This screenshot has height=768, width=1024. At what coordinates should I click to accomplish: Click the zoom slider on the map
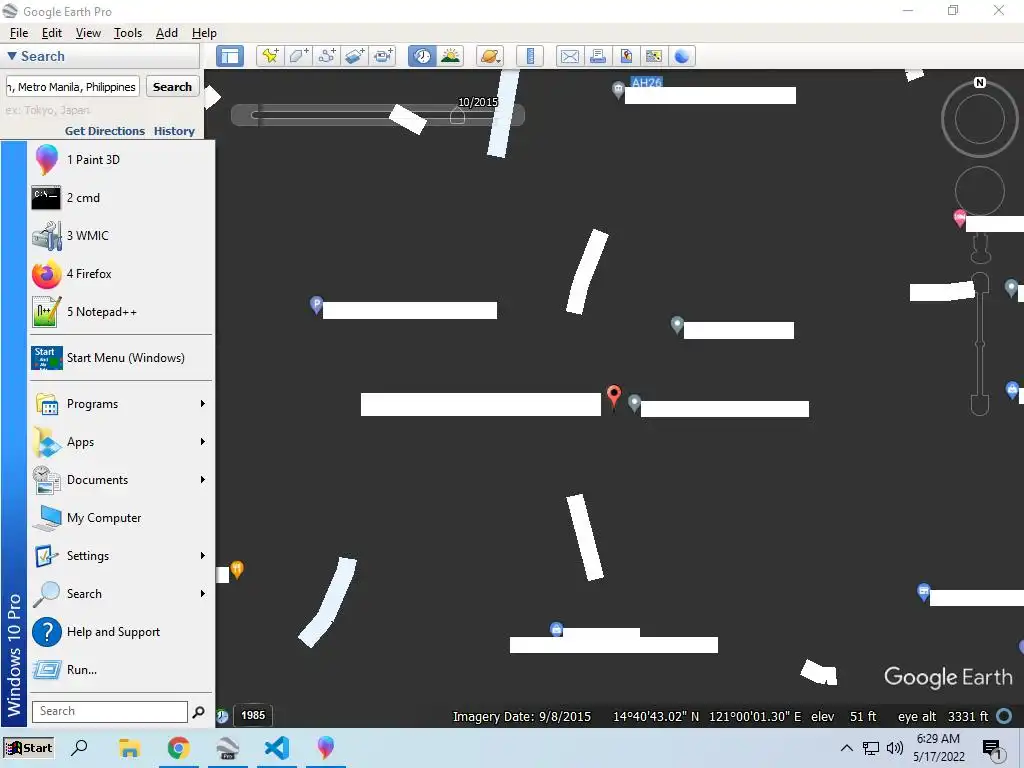point(980,344)
